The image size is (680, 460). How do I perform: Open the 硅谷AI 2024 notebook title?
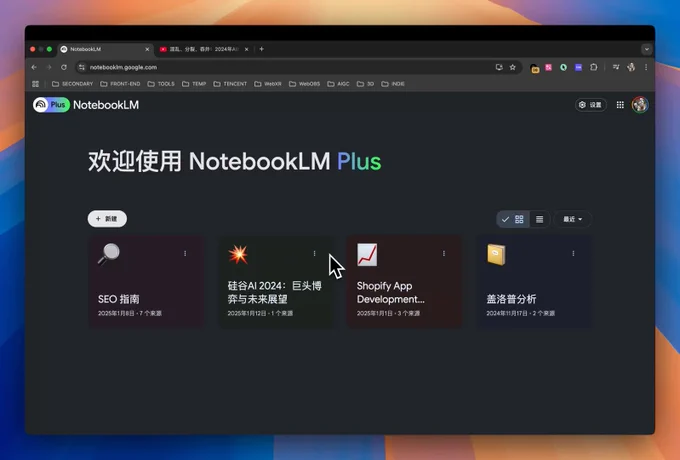pyautogui.click(x=275, y=293)
